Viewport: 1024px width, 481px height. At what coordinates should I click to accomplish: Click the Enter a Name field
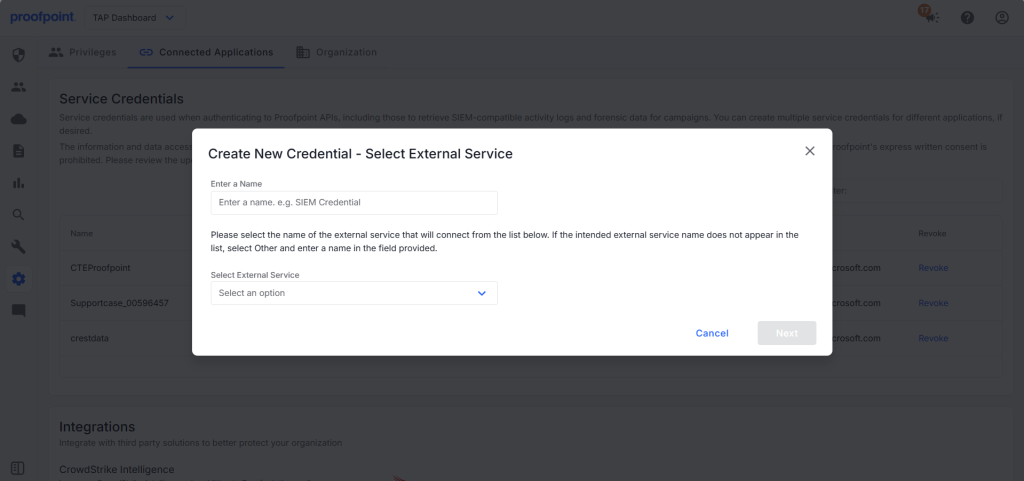tap(354, 202)
